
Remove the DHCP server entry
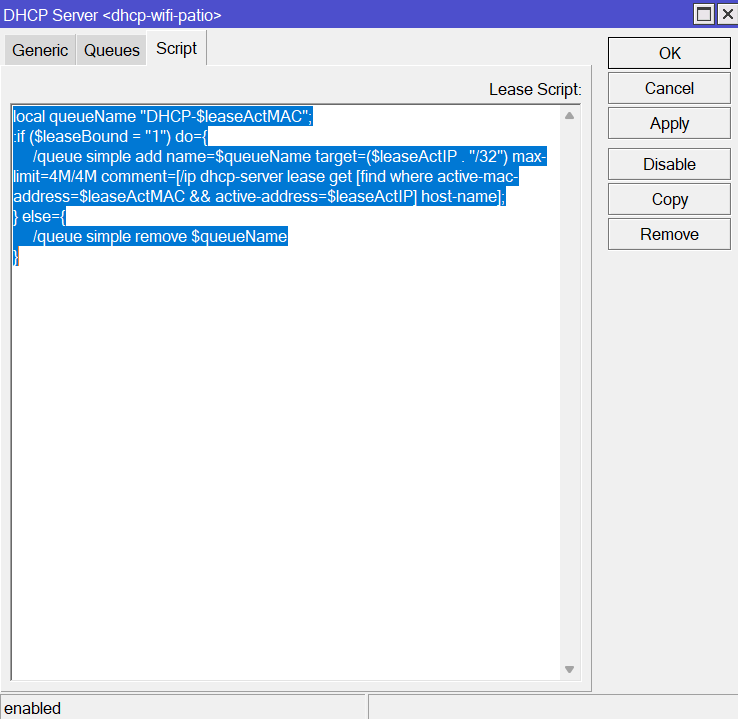point(669,234)
